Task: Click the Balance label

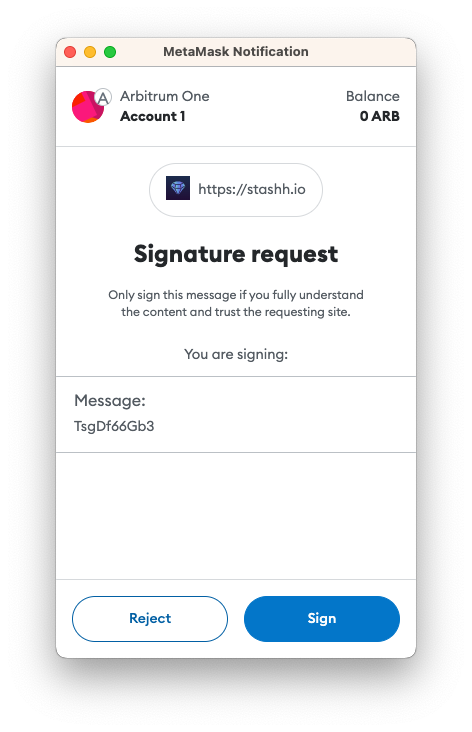Action: click(x=373, y=96)
